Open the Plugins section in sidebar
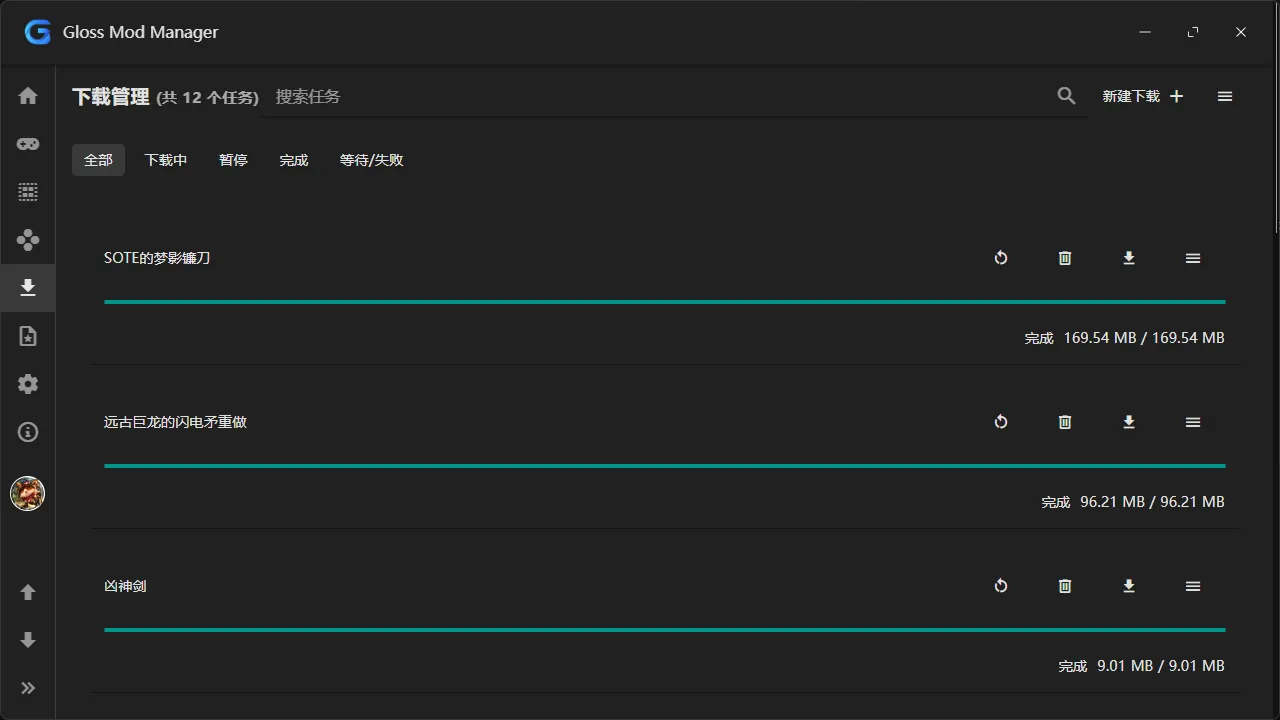The width and height of the screenshot is (1280, 720). pyautogui.click(x=27, y=239)
